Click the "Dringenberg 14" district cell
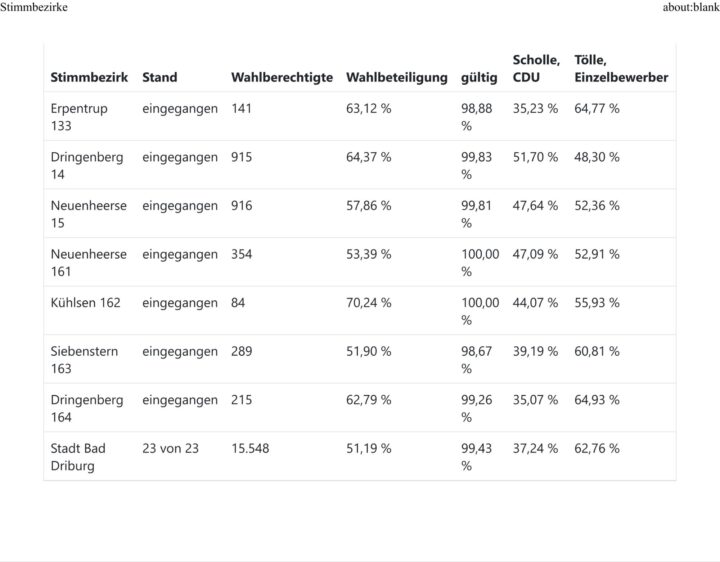720x562 pixels. (87, 165)
